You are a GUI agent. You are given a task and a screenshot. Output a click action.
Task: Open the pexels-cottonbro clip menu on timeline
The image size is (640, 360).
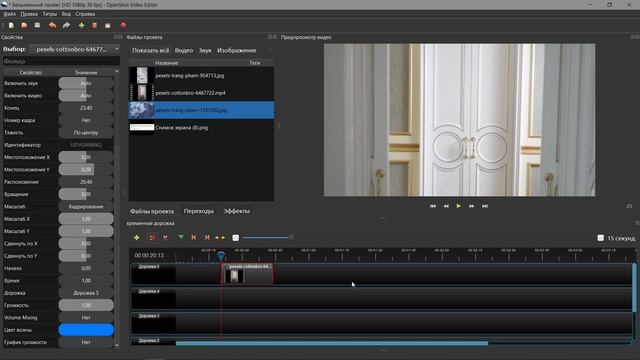pyautogui.click(x=226, y=267)
